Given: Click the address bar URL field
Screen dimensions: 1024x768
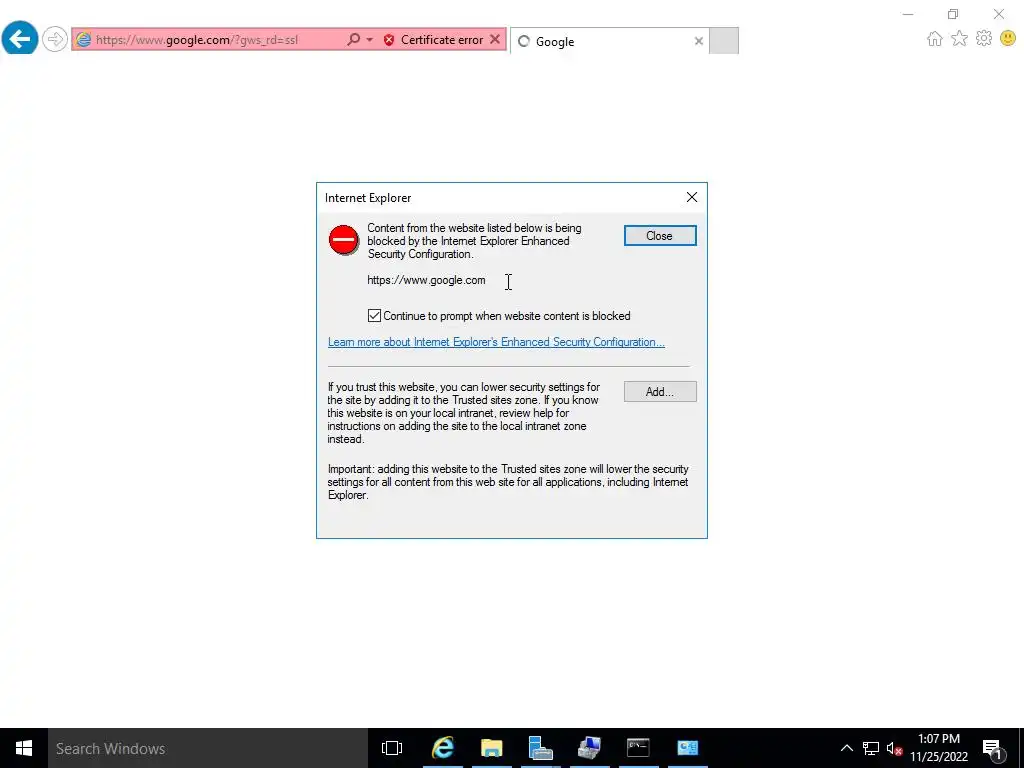Looking at the screenshot, I should [x=219, y=40].
